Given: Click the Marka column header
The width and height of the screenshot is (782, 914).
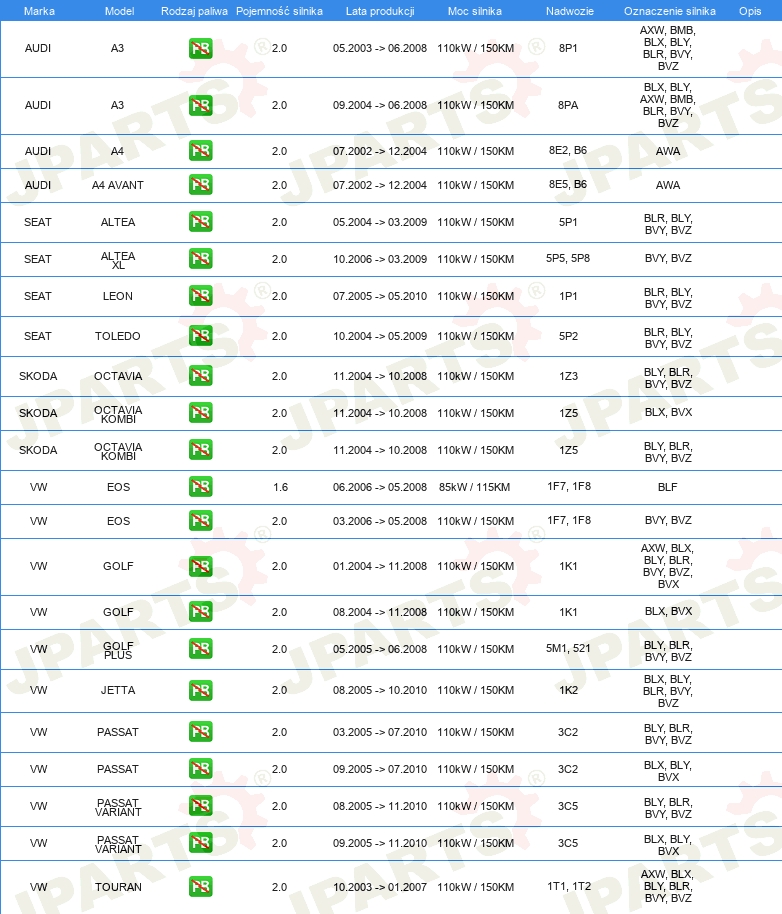Looking at the screenshot, I should [x=39, y=11].
